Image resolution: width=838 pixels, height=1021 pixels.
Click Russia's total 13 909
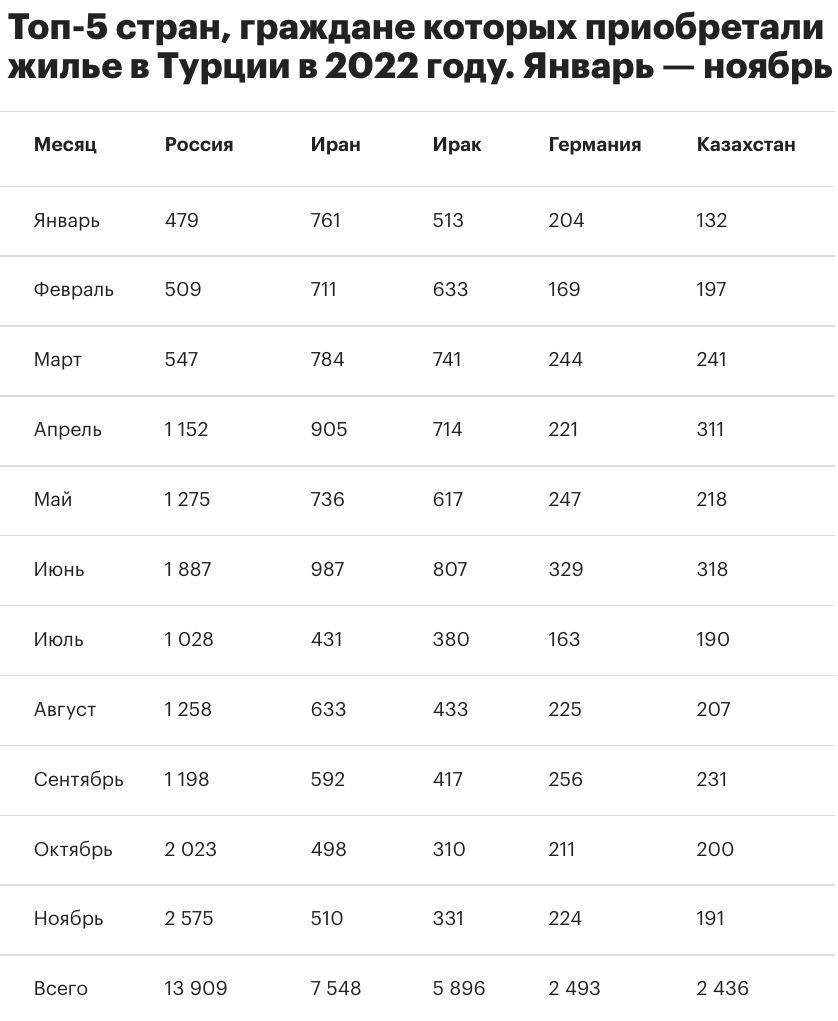pos(196,989)
